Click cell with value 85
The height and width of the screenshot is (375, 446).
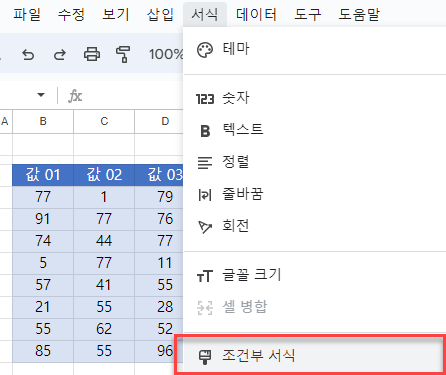43,351
